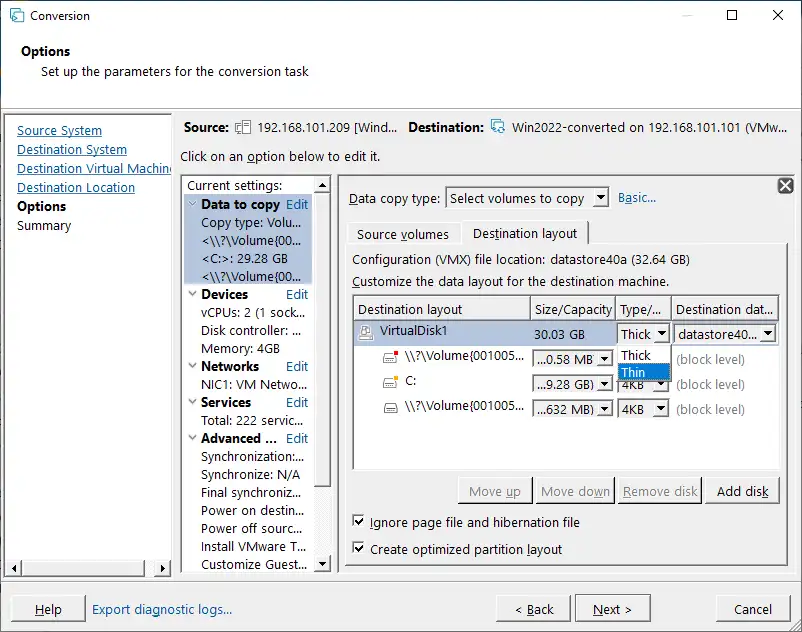The image size is (802, 632).
Task: Edit the Data to copy settings
Action: click(297, 205)
